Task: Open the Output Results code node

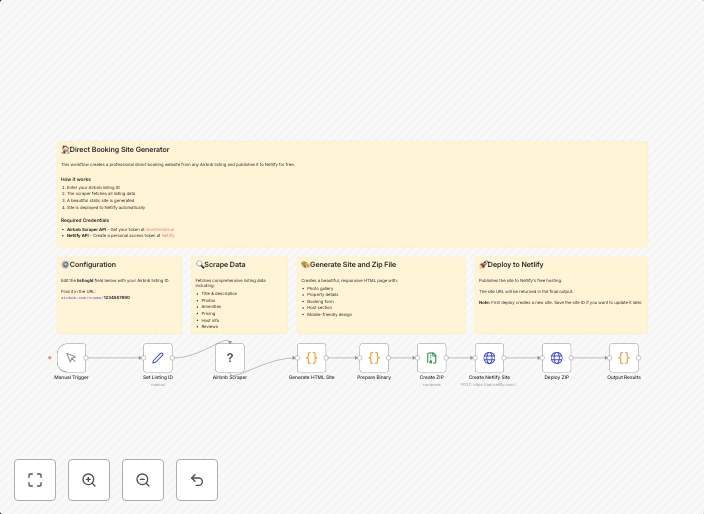Action: coord(624,358)
